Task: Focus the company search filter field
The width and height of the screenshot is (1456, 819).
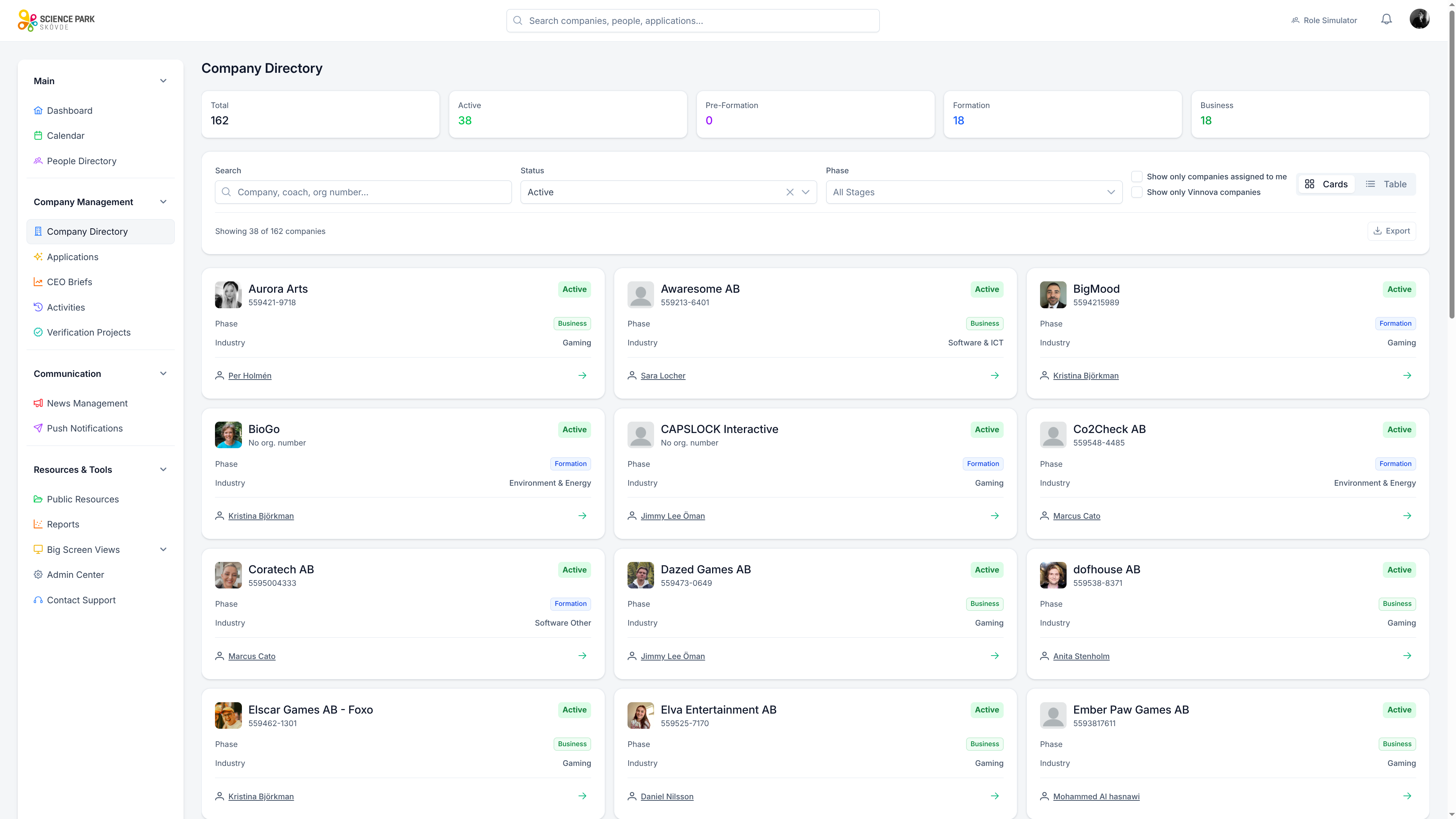Action: pyautogui.click(x=363, y=192)
